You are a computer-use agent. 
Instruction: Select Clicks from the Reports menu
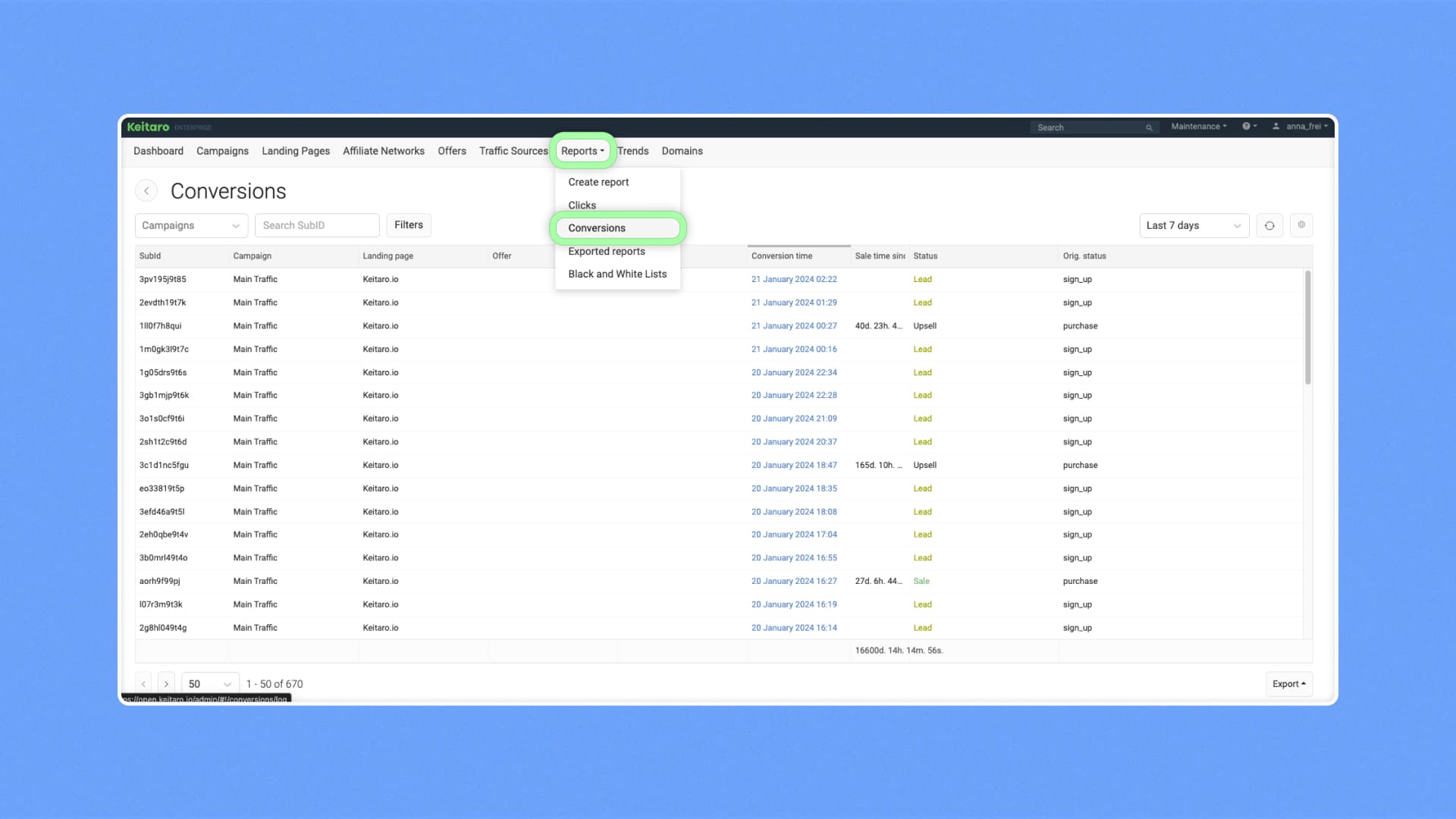tap(582, 205)
